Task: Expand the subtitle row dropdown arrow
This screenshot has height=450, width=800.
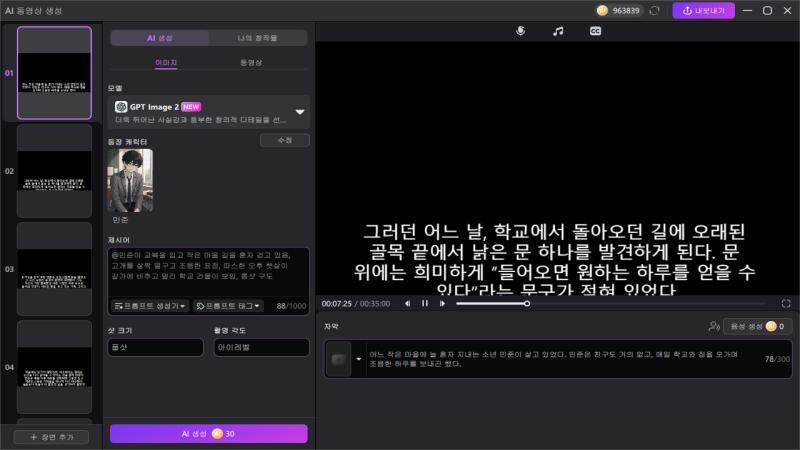Action: [x=359, y=359]
